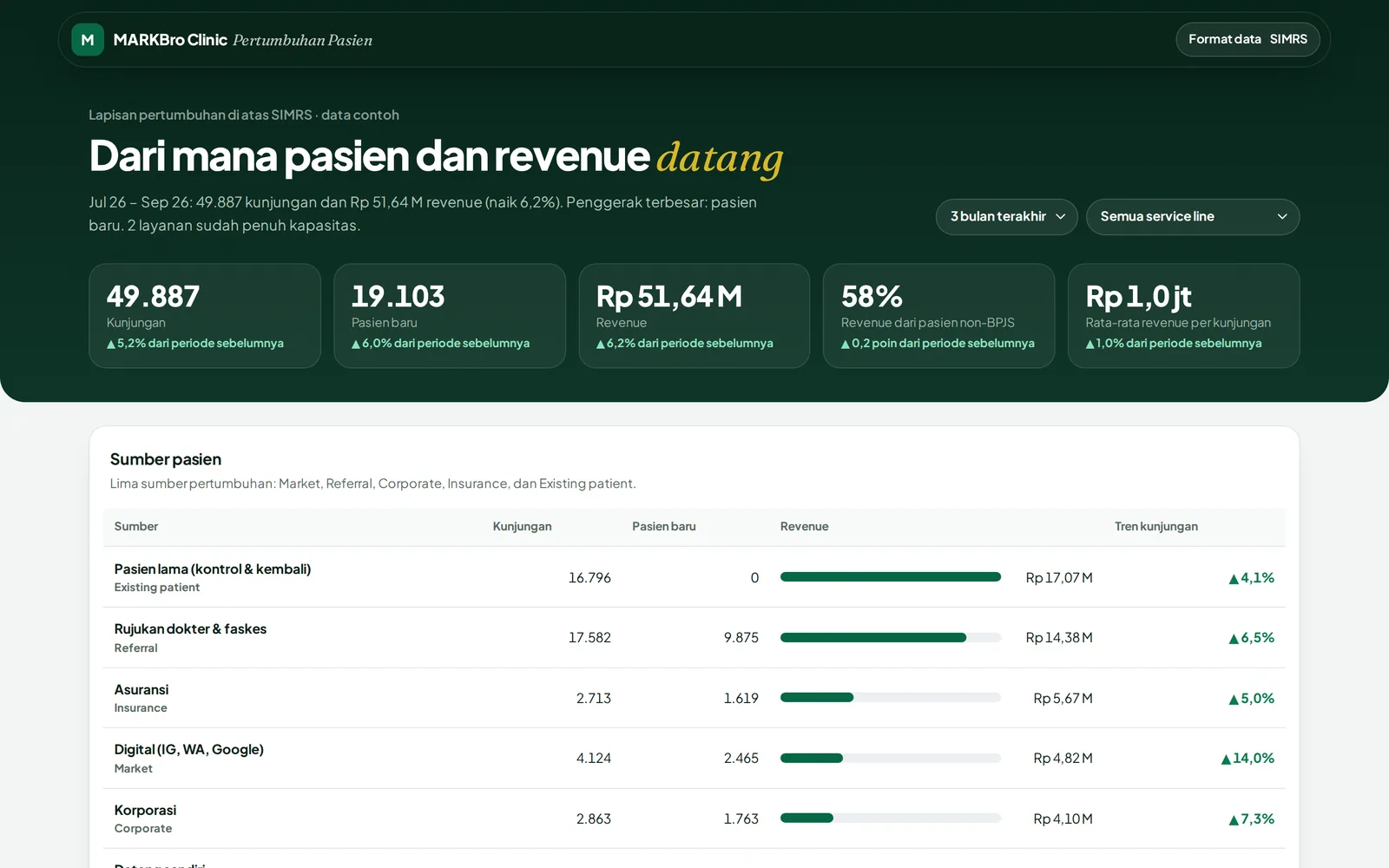
Task: Click the Revenue column header
Action: pos(804,527)
